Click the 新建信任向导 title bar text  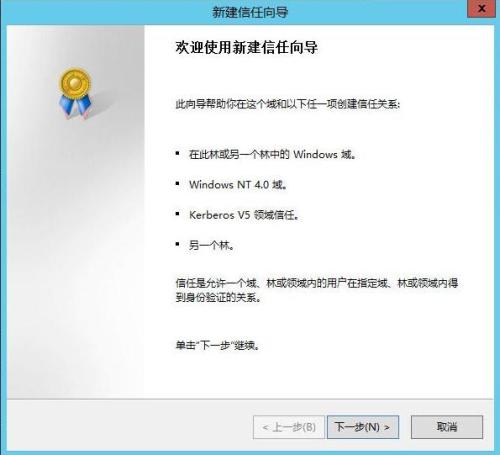click(250, 12)
